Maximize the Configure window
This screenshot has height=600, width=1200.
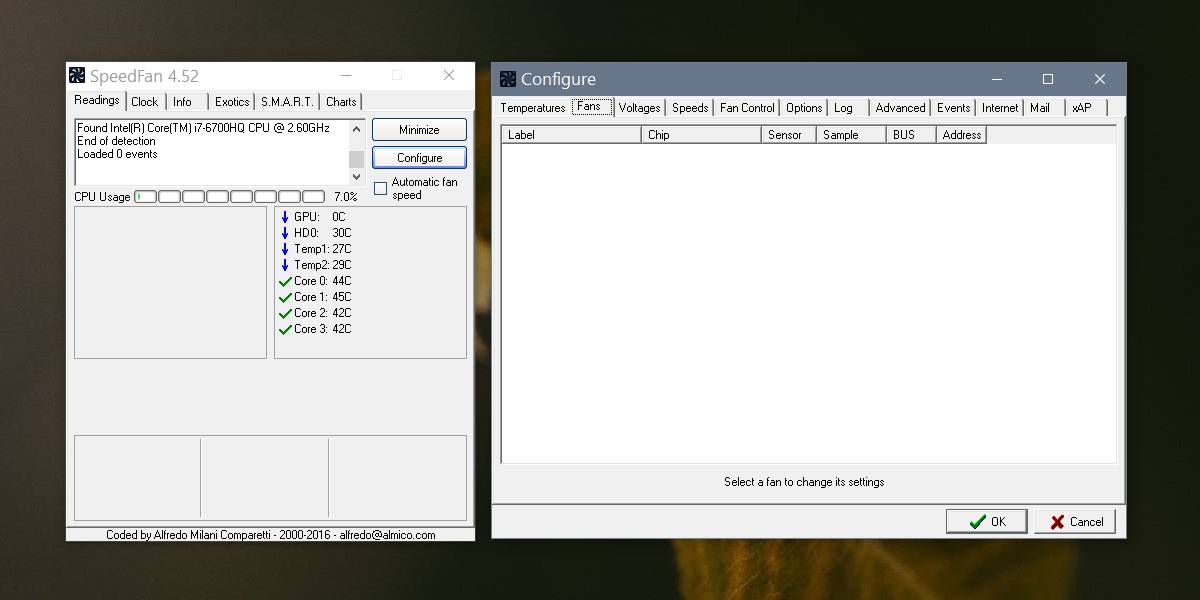1048,79
